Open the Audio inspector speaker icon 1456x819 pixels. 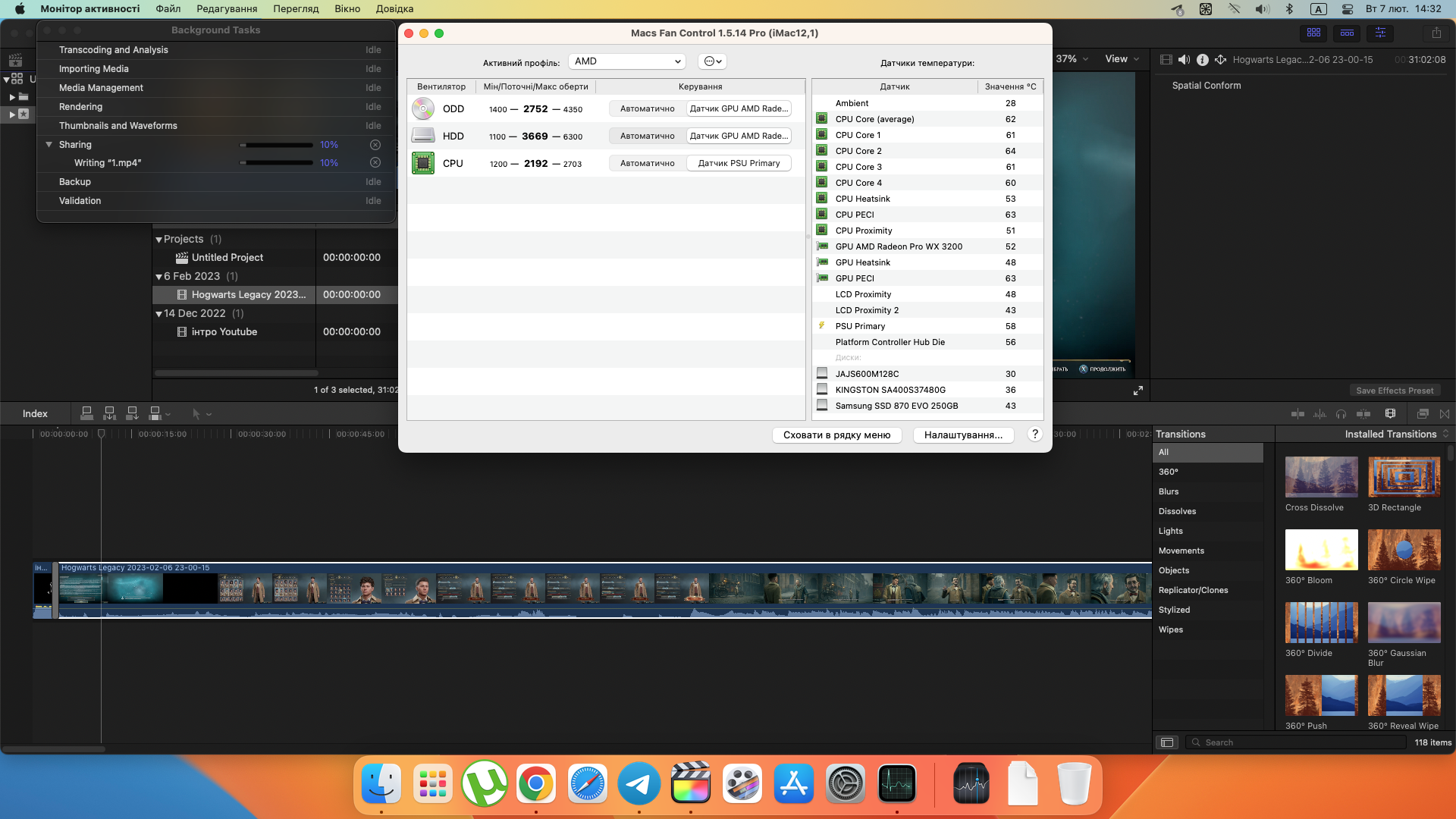[1184, 59]
